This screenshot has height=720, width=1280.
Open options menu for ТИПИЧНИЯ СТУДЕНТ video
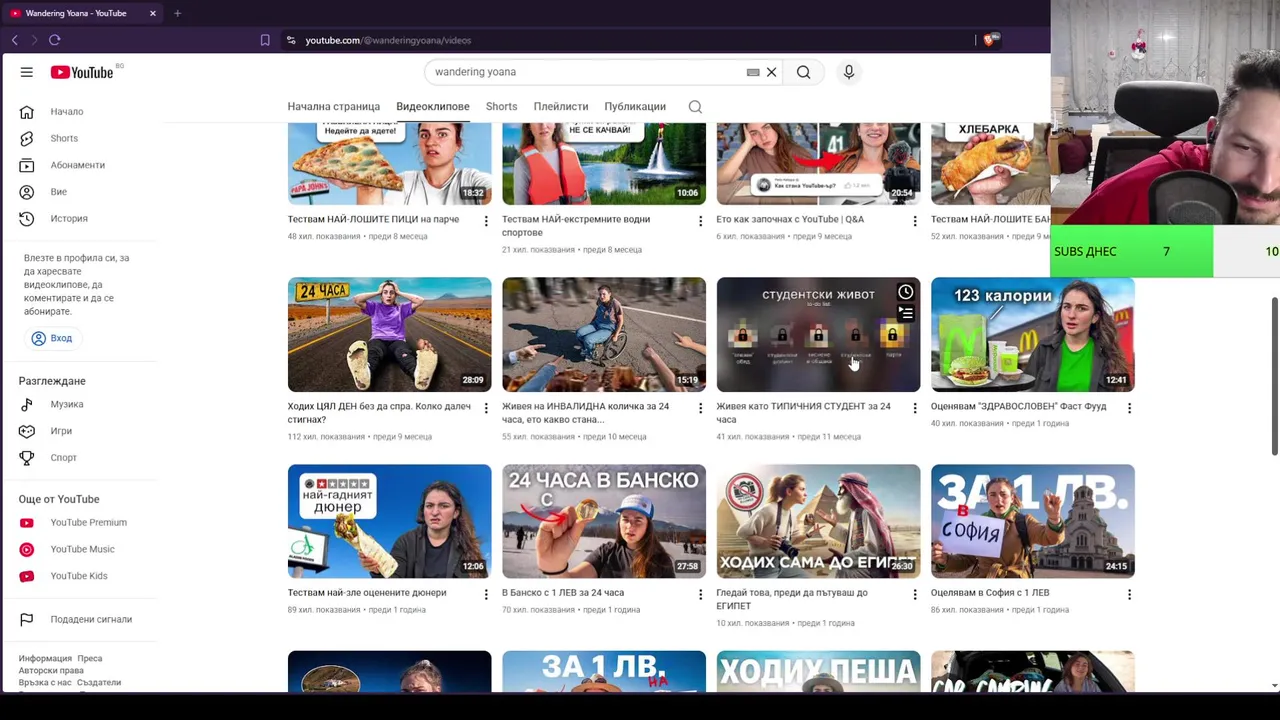[914, 408]
